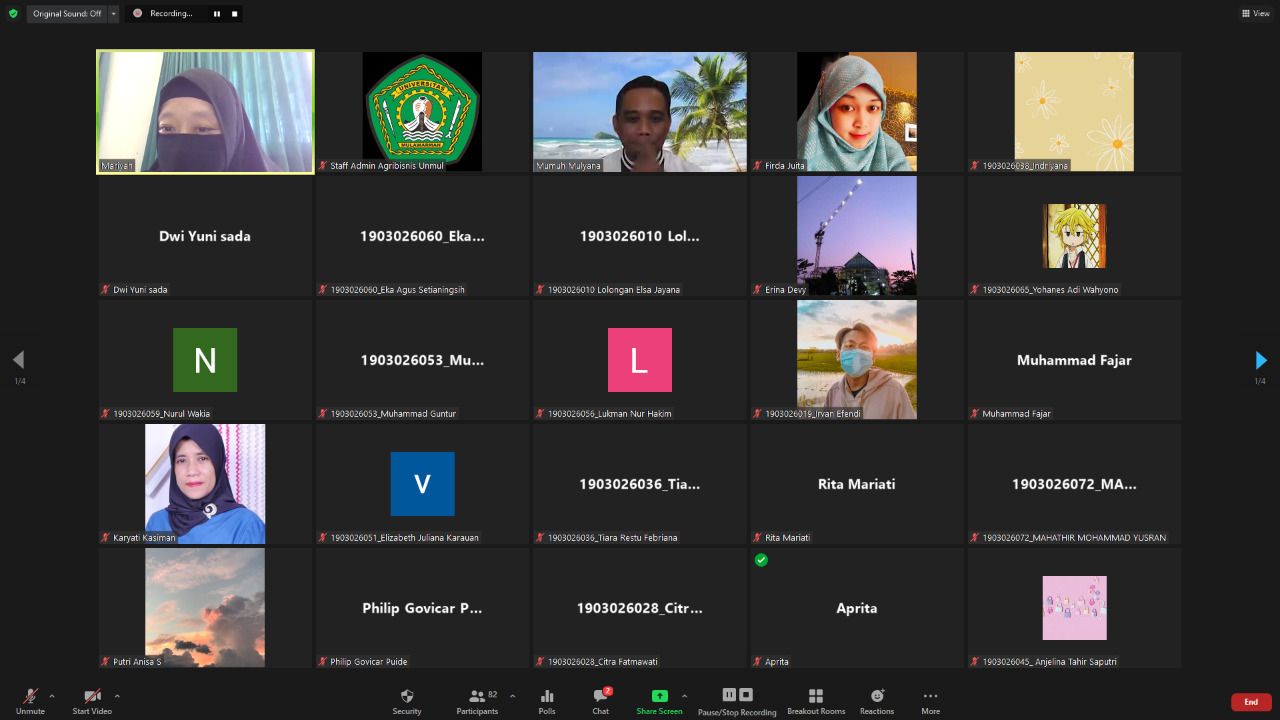Select Mursuh Mulyana's beach video tile
Screen dimensions: 1280x720
pyautogui.click(x=640, y=112)
